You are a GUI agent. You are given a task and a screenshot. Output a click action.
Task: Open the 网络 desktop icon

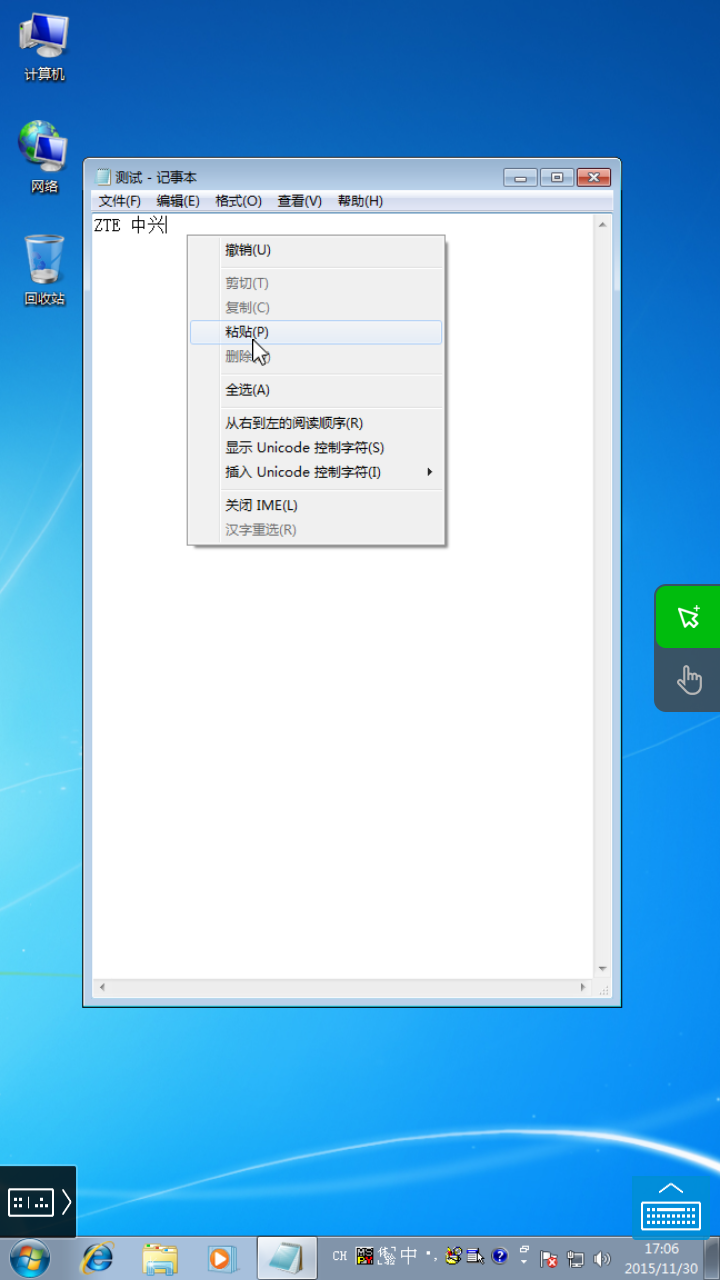(x=44, y=157)
